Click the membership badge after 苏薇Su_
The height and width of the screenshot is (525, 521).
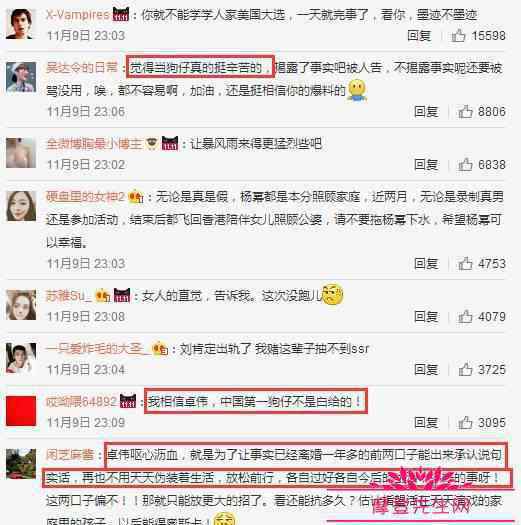pos(103,296)
